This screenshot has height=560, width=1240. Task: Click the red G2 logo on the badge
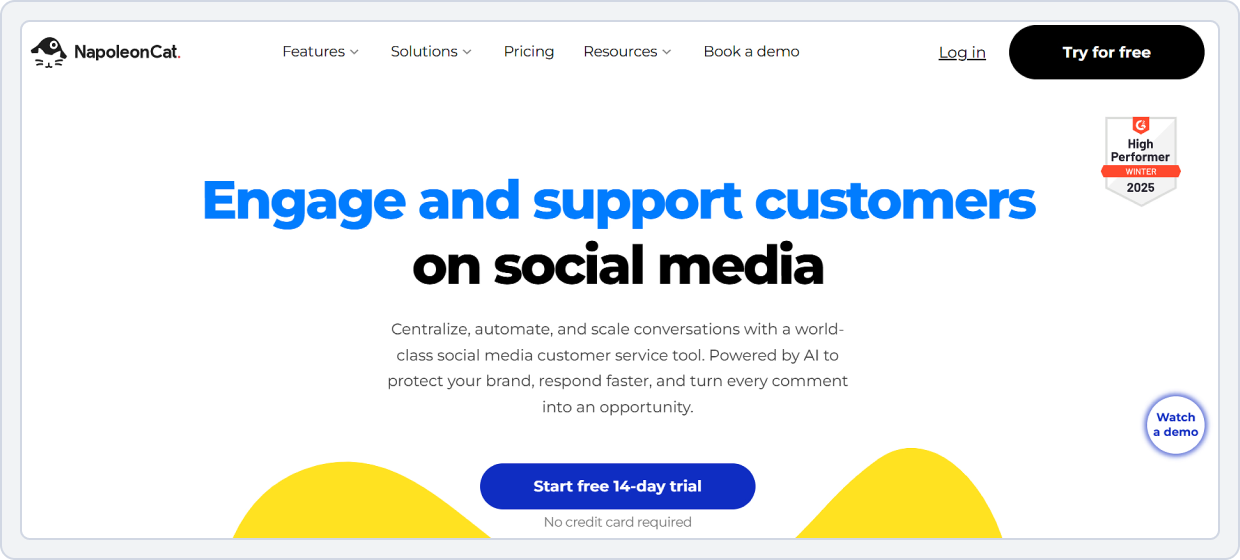tap(1141, 126)
